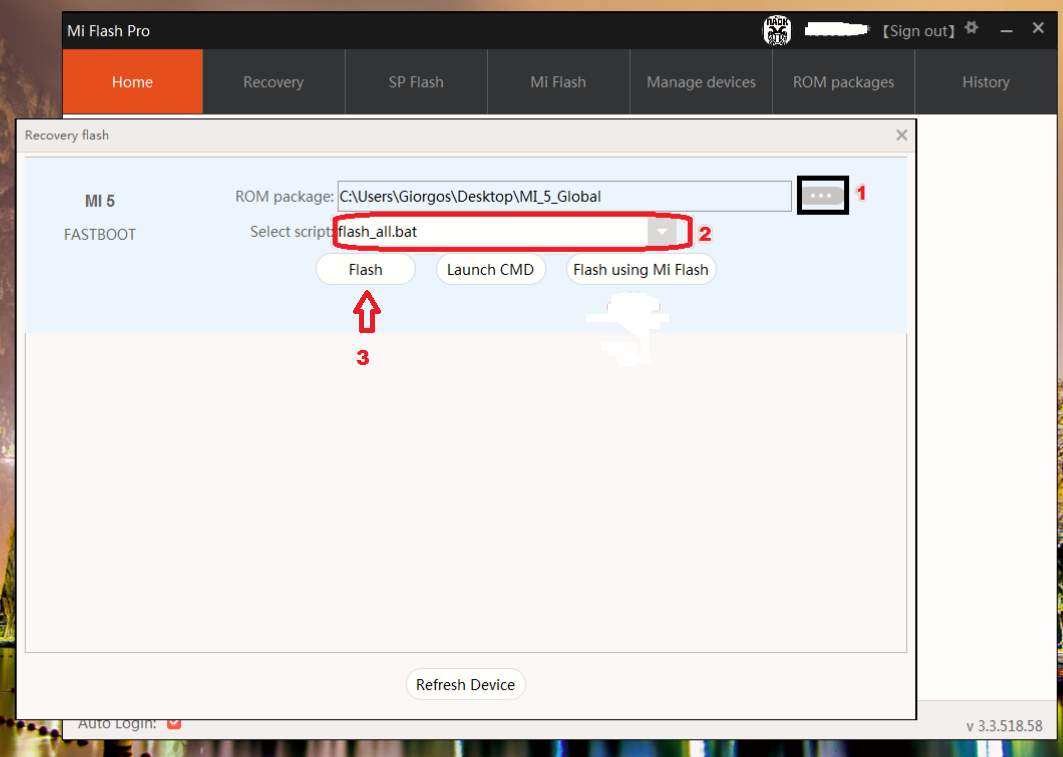Close the Recovery flash dialog
The height and width of the screenshot is (757, 1063).
pyautogui.click(x=901, y=135)
